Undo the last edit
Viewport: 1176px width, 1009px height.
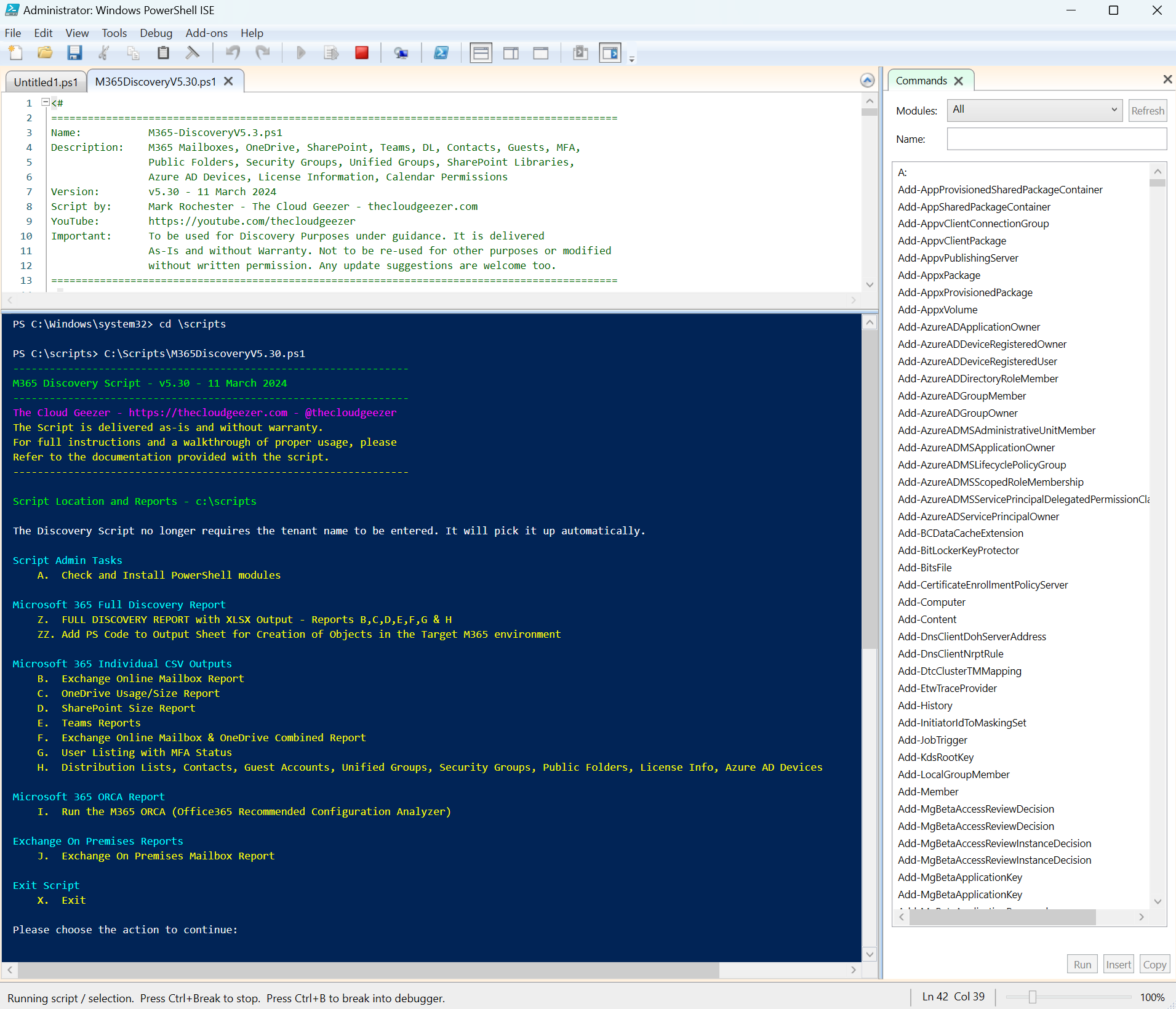coord(233,53)
